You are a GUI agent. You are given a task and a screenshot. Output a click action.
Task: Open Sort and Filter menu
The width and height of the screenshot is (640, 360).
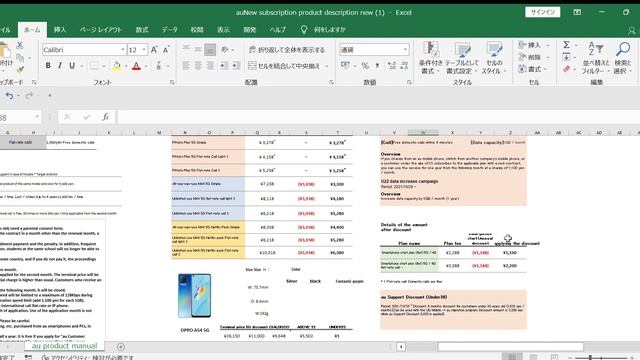click(x=596, y=58)
